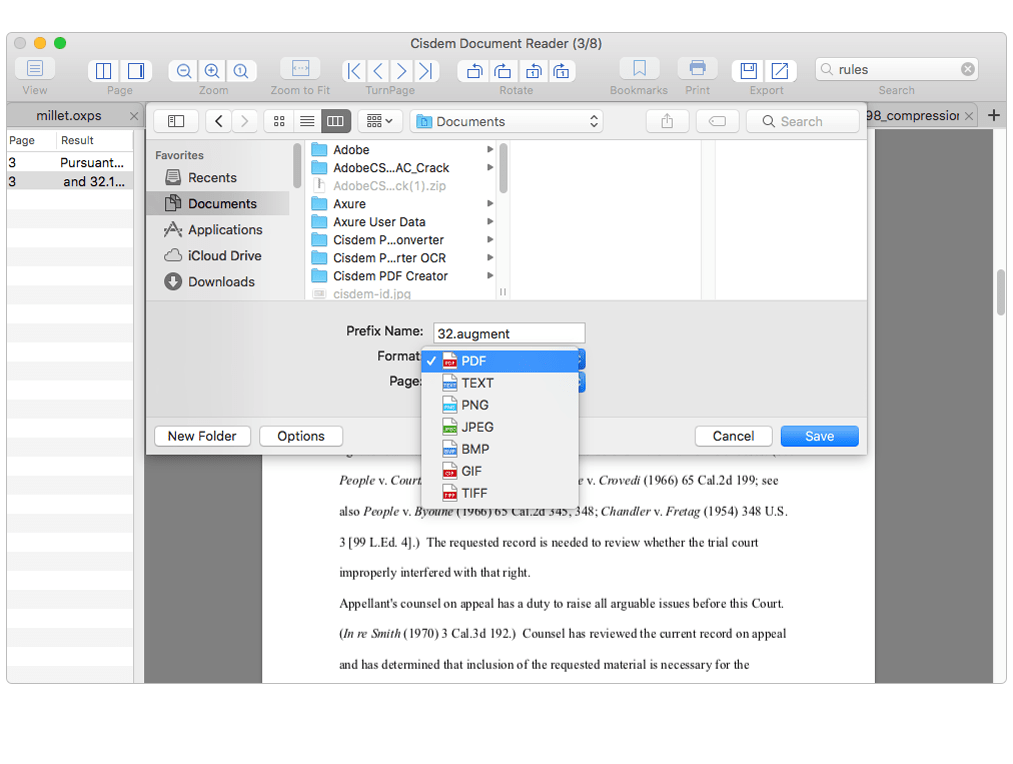Switch to the millet.oxps tab
This screenshot has height=764, width=1013.
(x=69, y=116)
